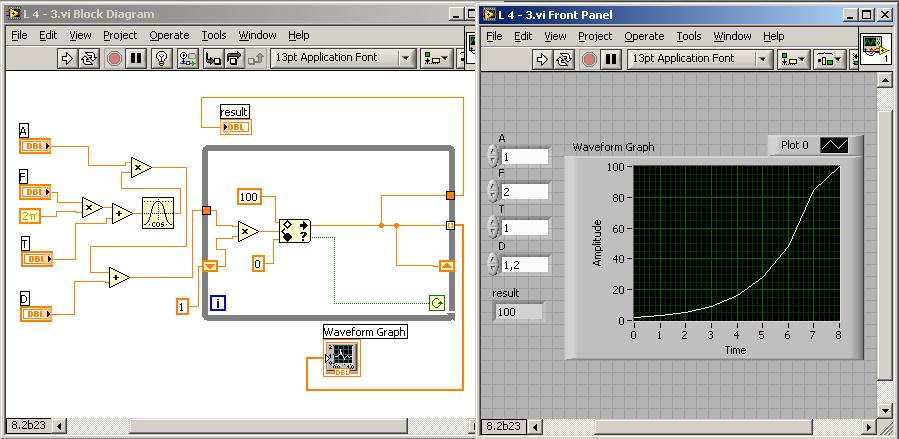899x439 pixels.
Task: Select the Select function node in loop
Action: (x=295, y=231)
